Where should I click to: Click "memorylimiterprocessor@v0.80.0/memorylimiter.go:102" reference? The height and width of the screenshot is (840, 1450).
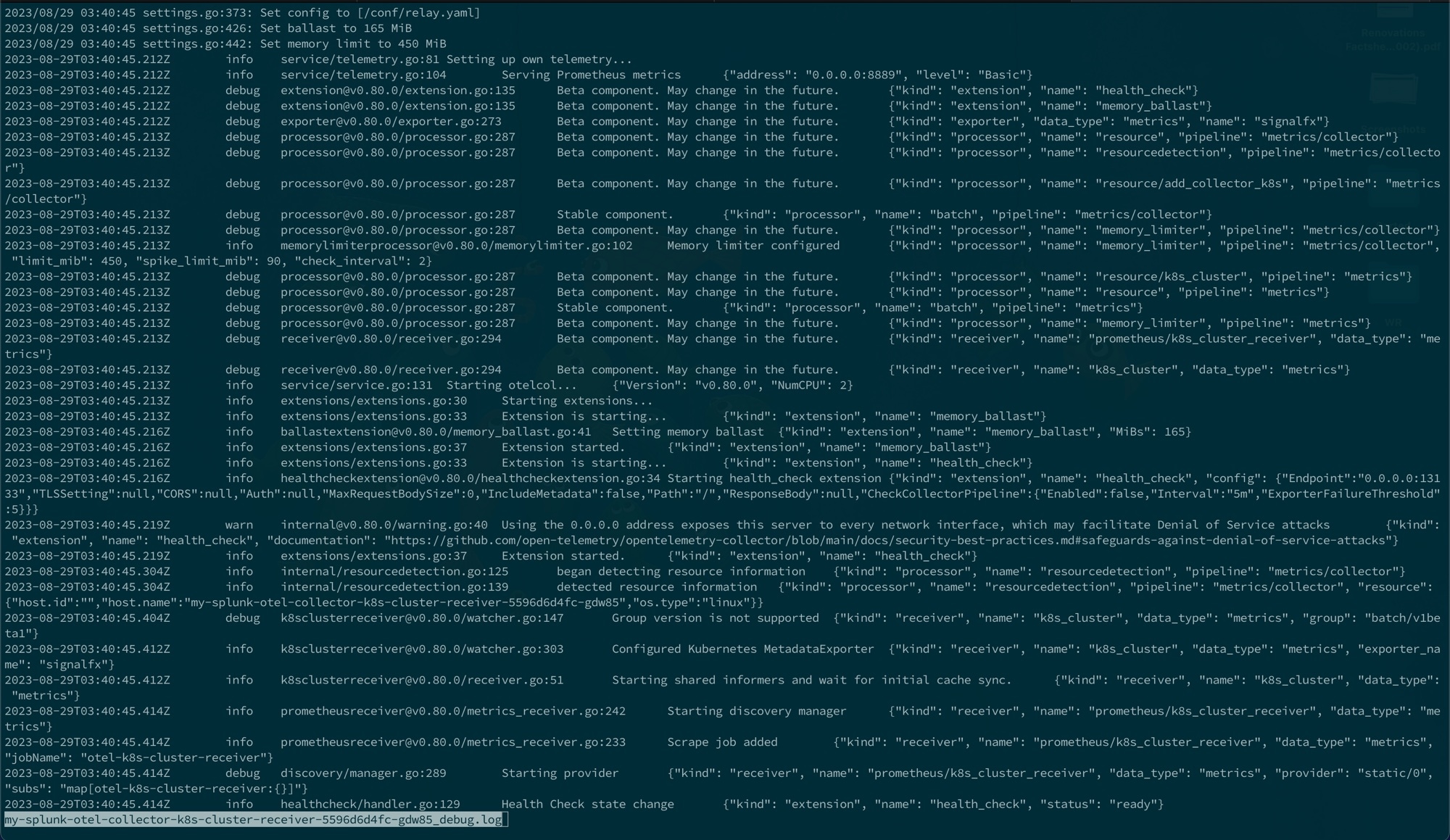[x=457, y=246]
